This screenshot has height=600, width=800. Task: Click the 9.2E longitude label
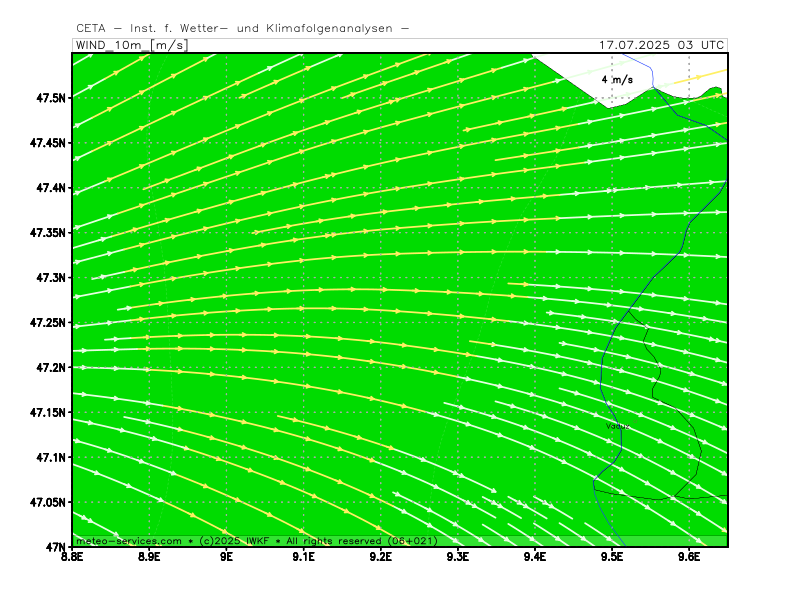click(x=381, y=556)
